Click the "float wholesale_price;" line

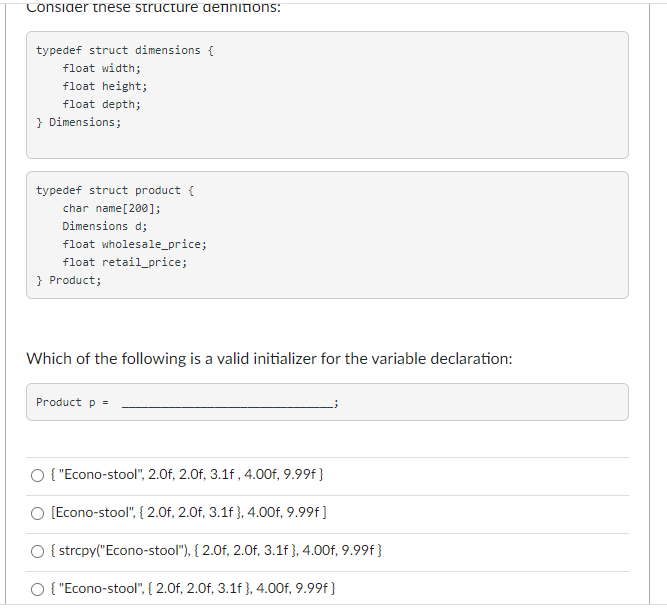[x=134, y=245]
